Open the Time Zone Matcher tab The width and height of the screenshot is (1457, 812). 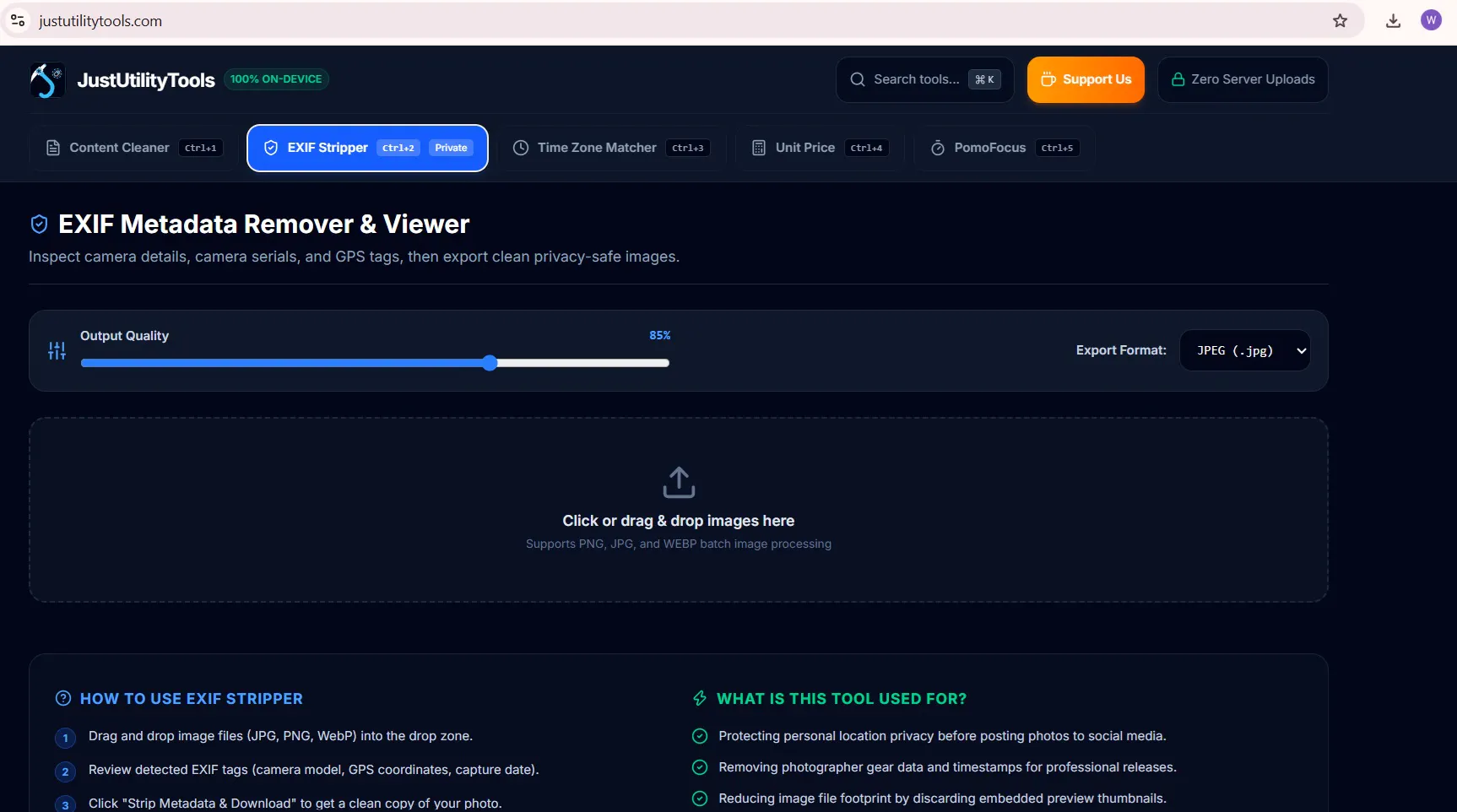click(x=611, y=148)
